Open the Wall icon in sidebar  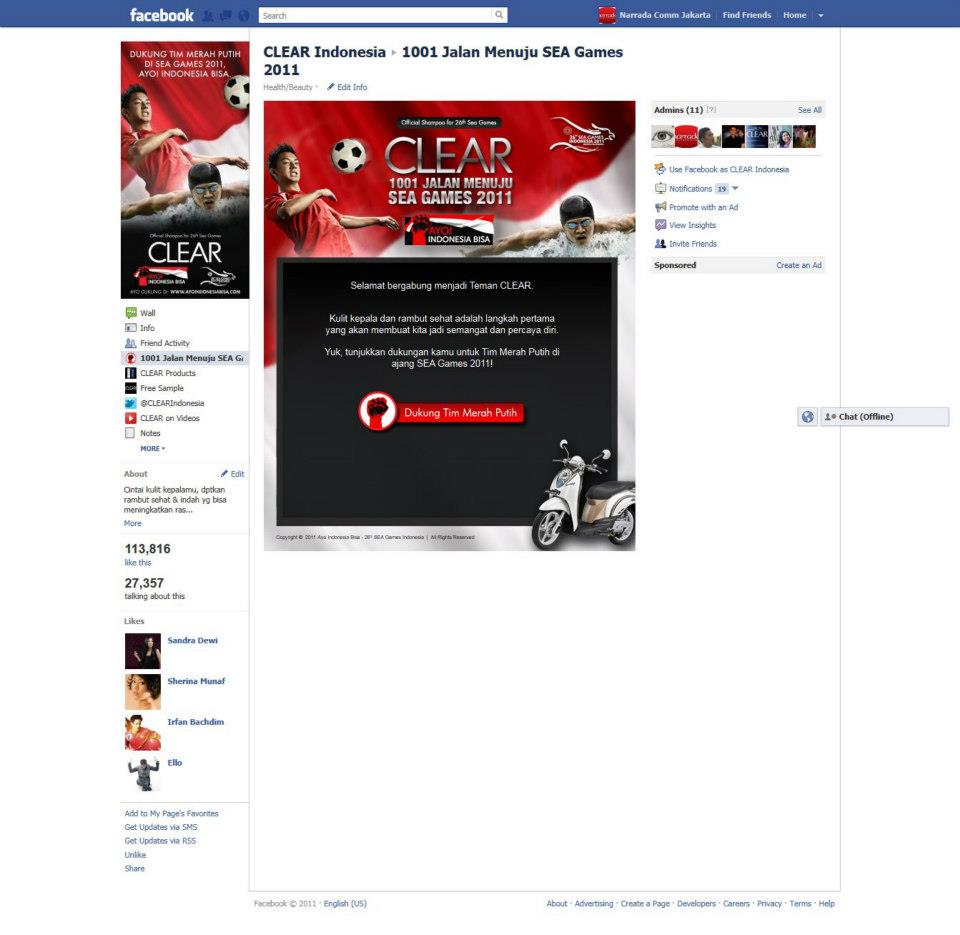point(131,313)
